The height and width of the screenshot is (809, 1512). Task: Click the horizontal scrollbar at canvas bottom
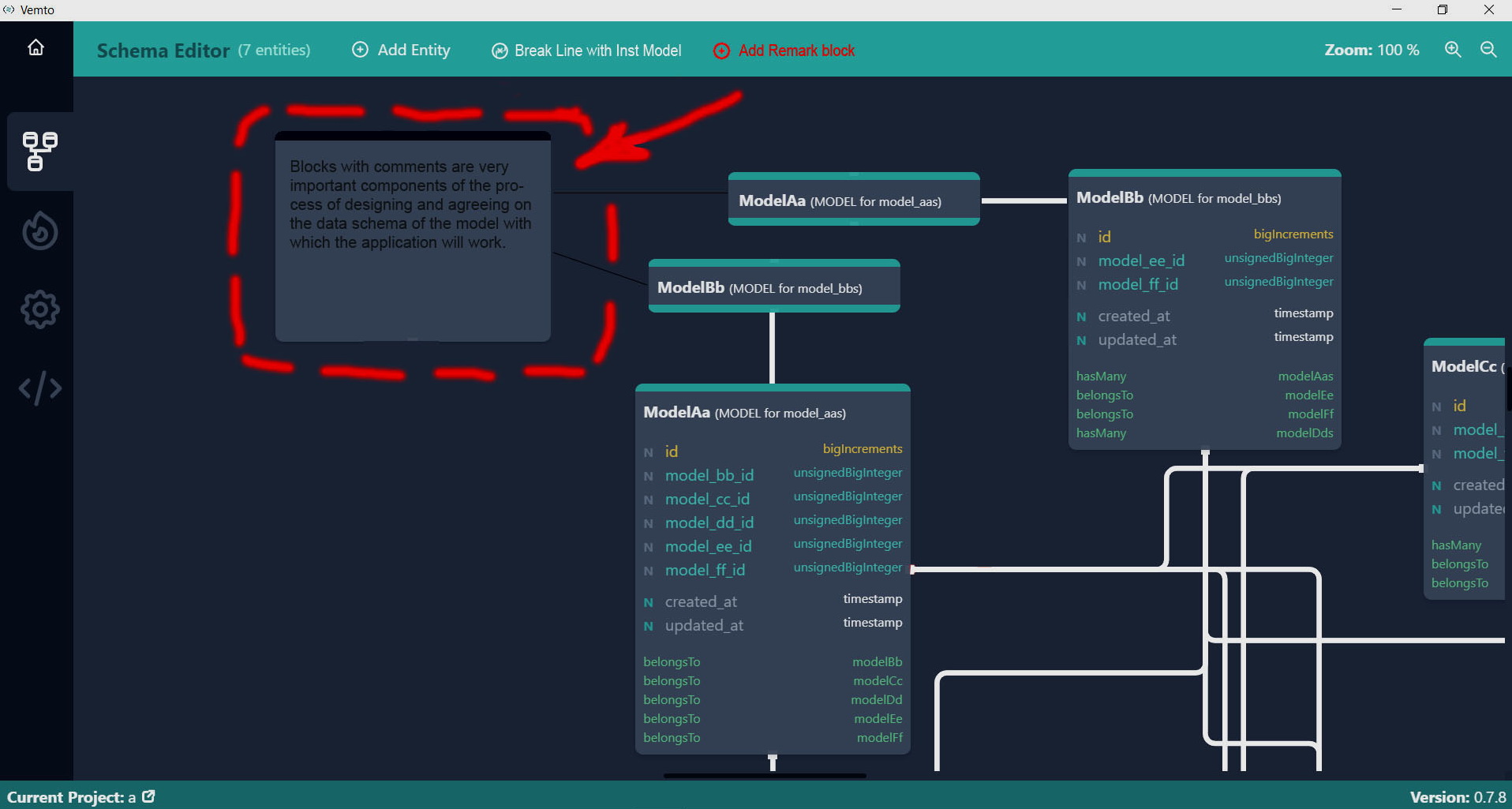765,776
